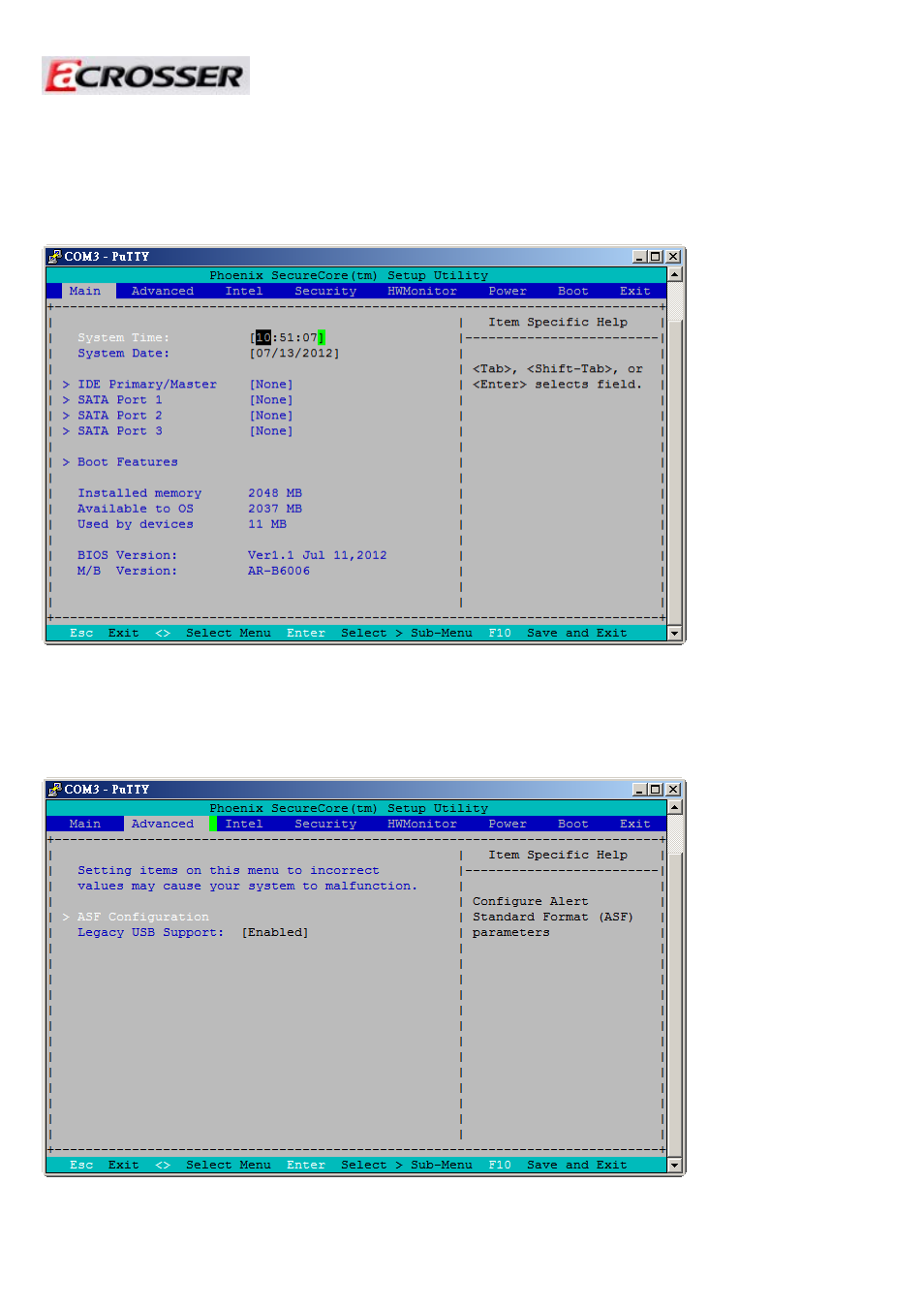Screen dimensions: 924x1308
Task: Choose Exit tab in the System Time window
Action: coord(635,291)
